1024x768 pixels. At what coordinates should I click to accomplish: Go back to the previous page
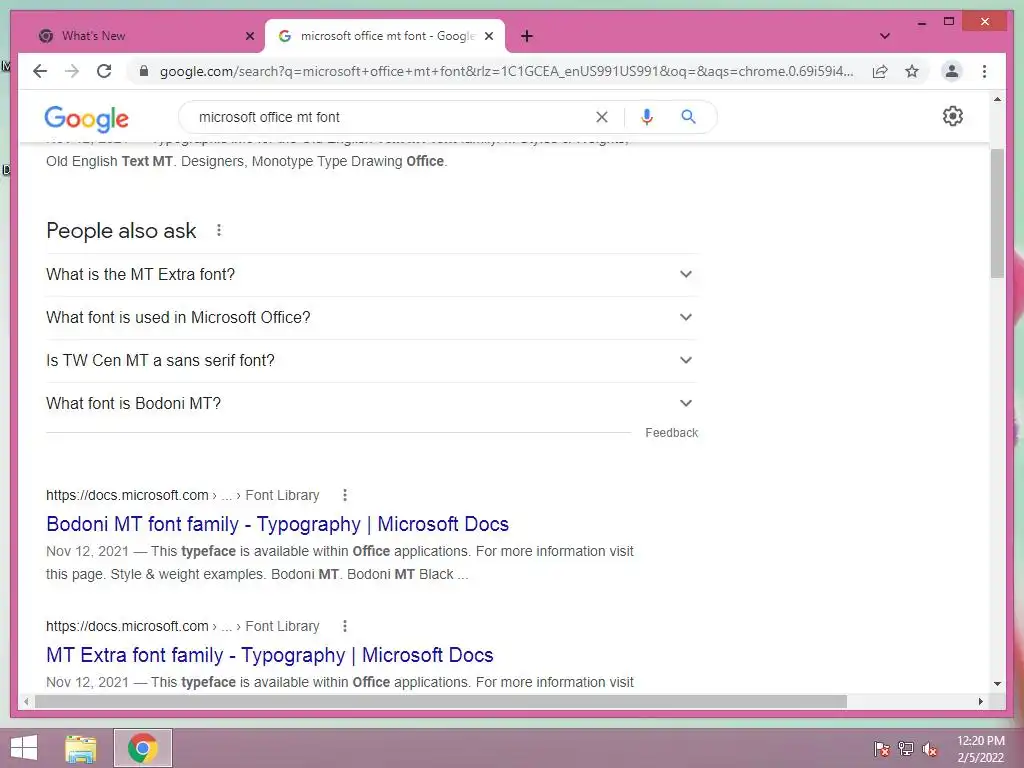pyautogui.click(x=40, y=71)
